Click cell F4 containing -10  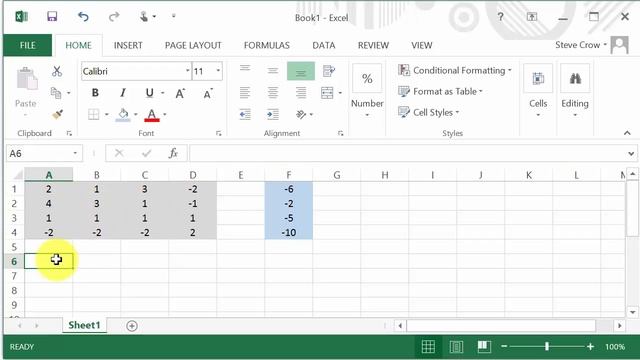289,232
